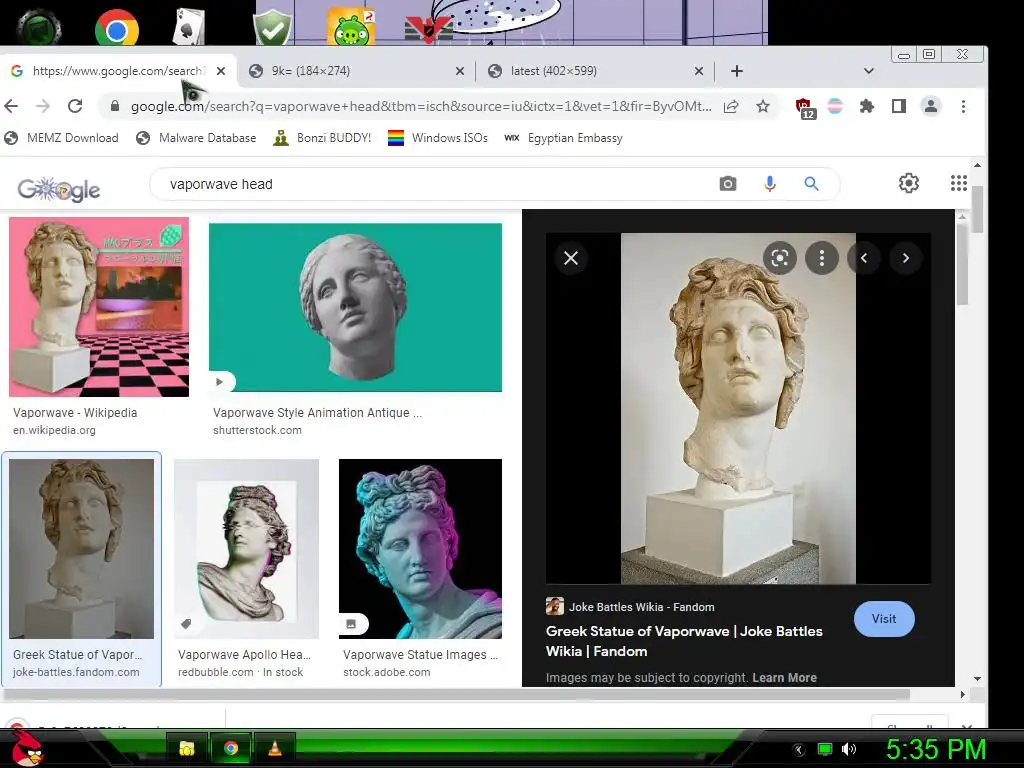
Task: Open the teal Shutterstock statue video thumbnail
Action: pyautogui.click(x=355, y=308)
